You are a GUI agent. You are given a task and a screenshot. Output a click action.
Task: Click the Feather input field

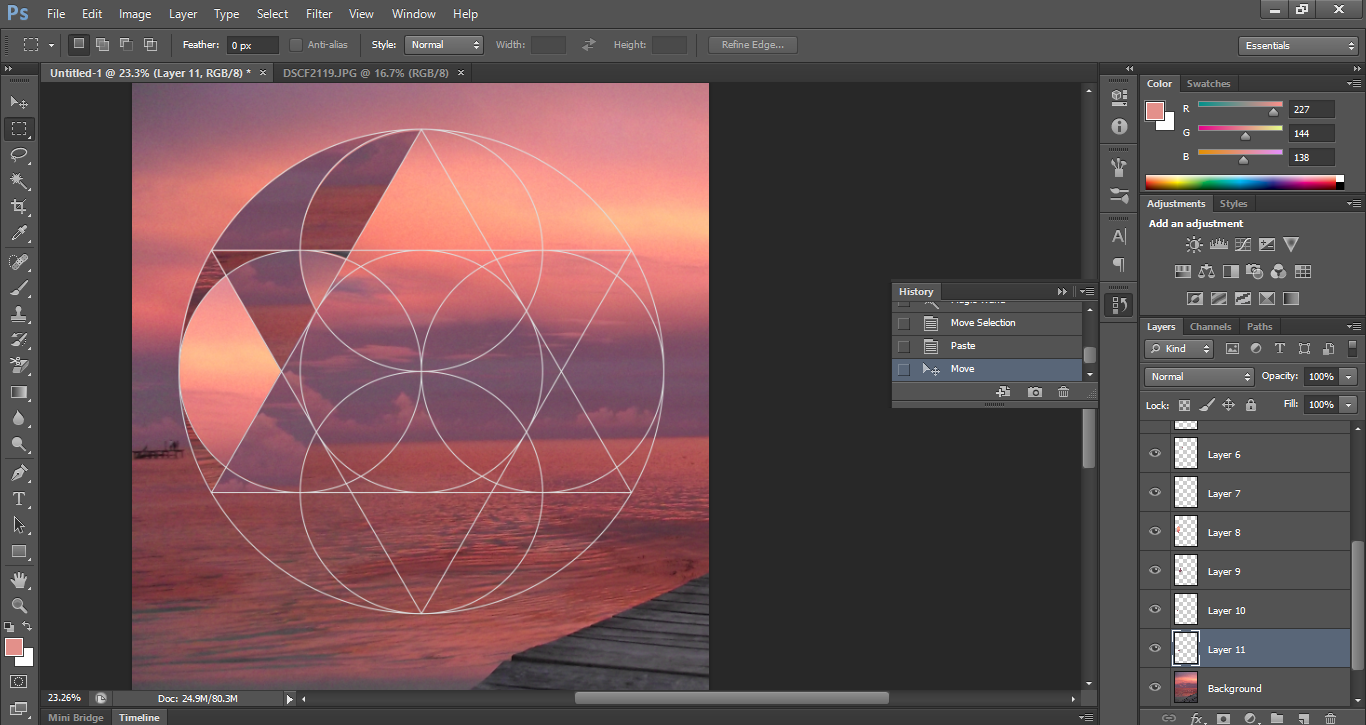click(253, 45)
